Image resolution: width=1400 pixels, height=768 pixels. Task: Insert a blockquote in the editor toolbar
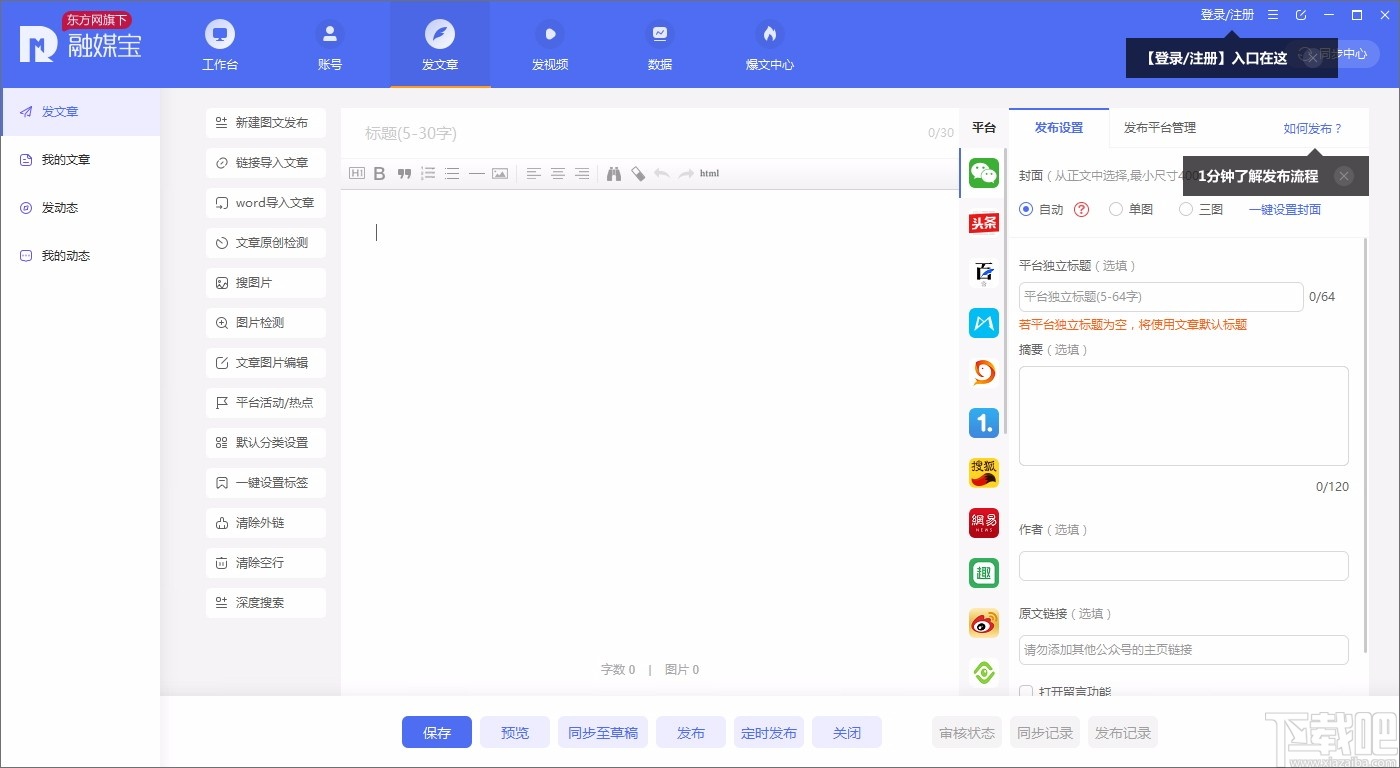(x=403, y=173)
